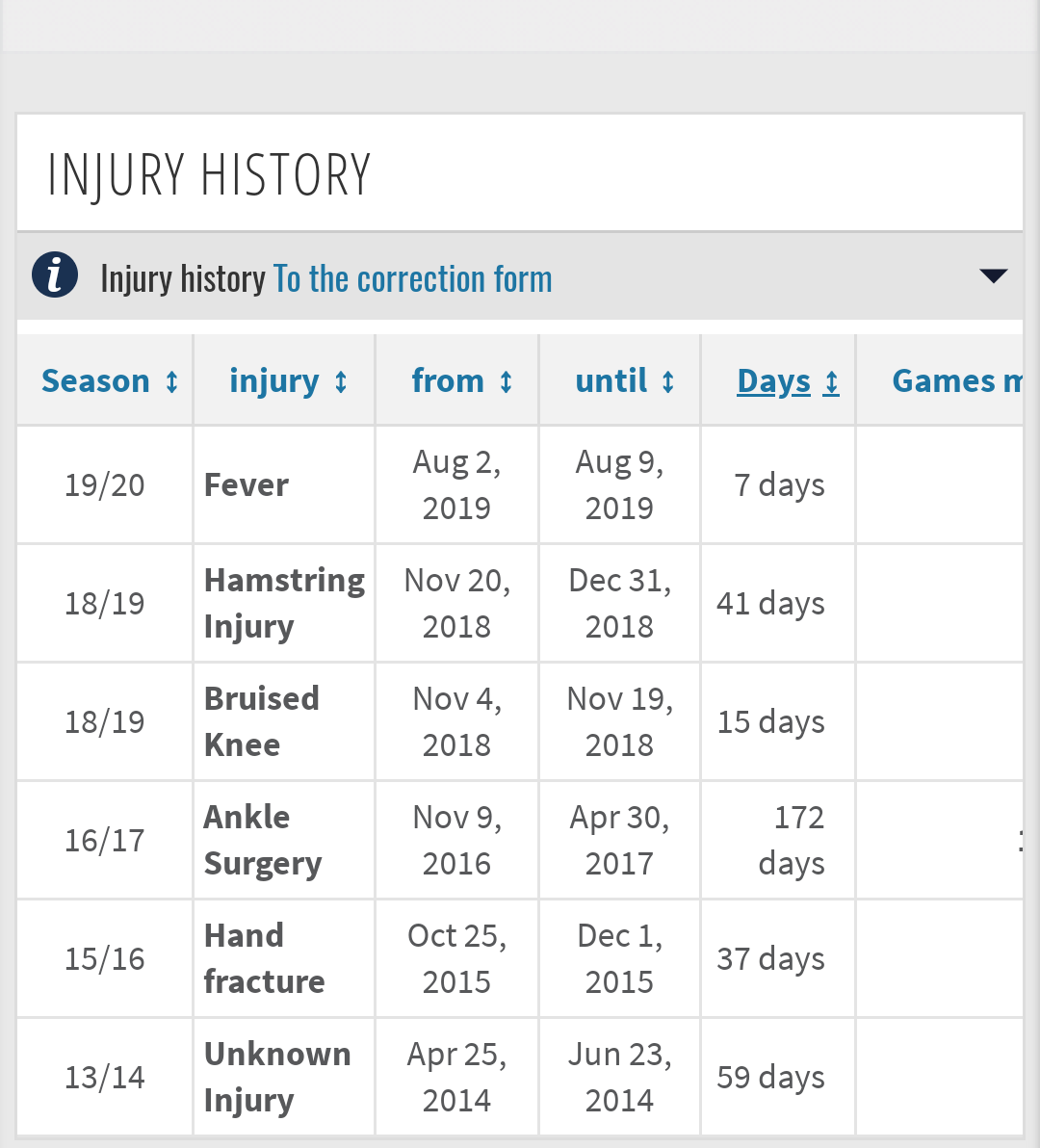Click the sort arrows next to injury
This screenshot has height=1148, width=1040.
[340, 381]
